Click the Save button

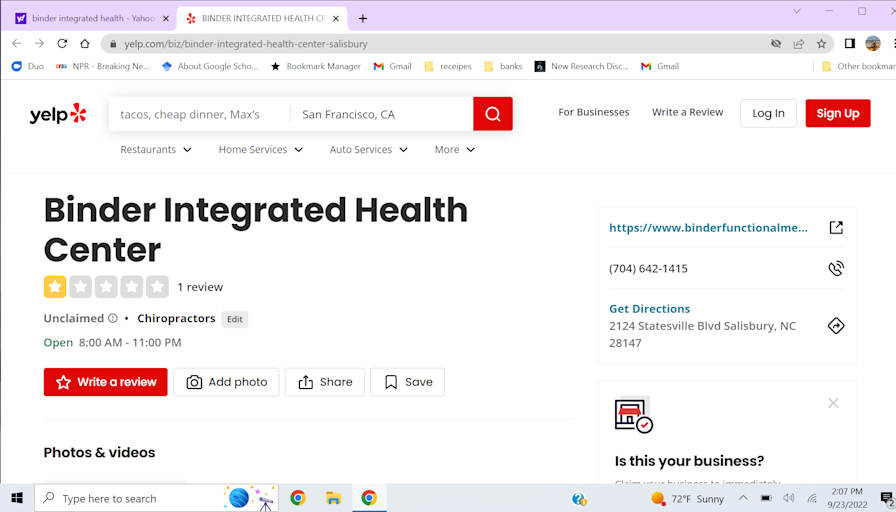click(407, 382)
